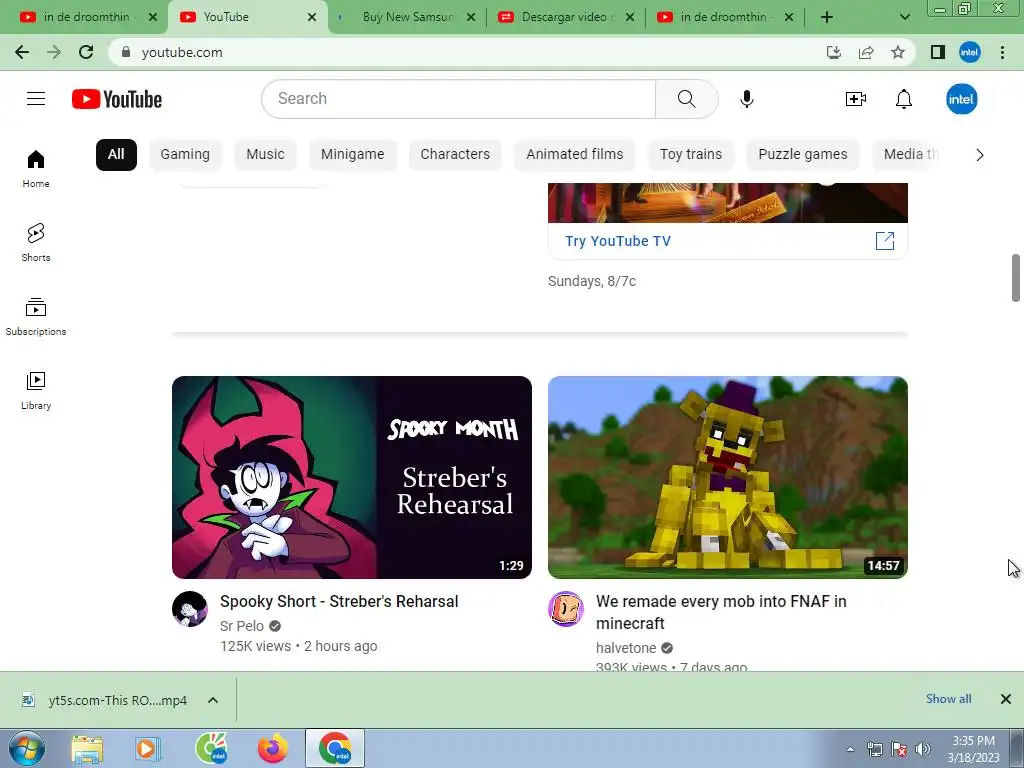Open Shorts in the sidebar
Image resolution: width=1024 pixels, height=768 pixels.
tap(36, 243)
